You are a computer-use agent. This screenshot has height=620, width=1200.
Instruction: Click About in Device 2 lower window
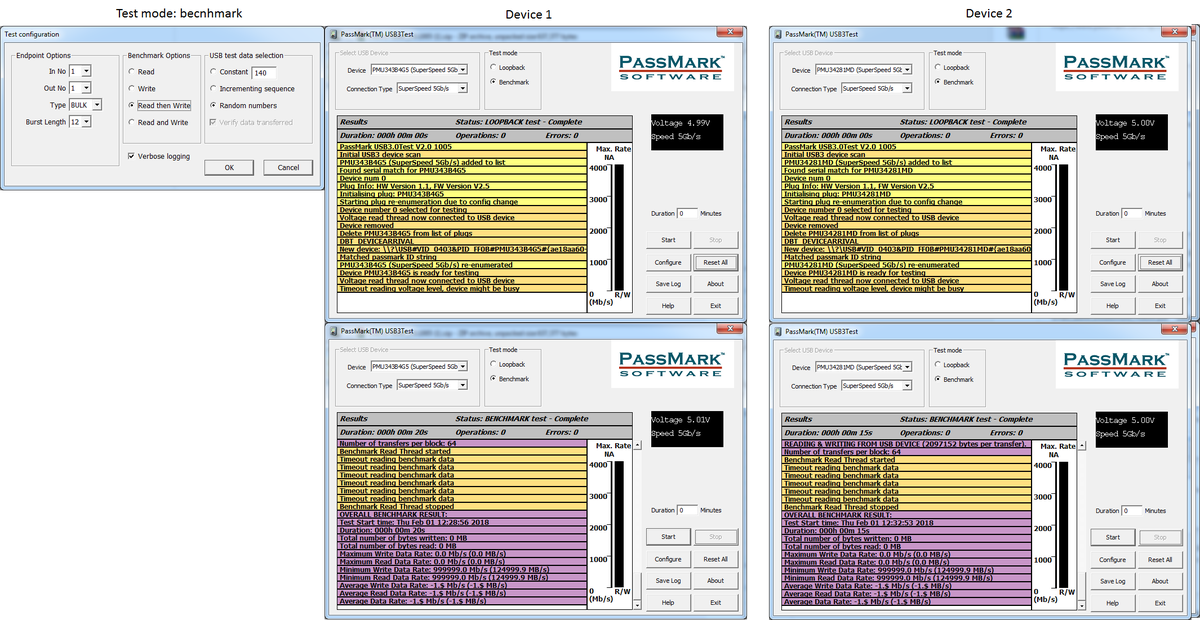pyautogui.click(x=1161, y=581)
